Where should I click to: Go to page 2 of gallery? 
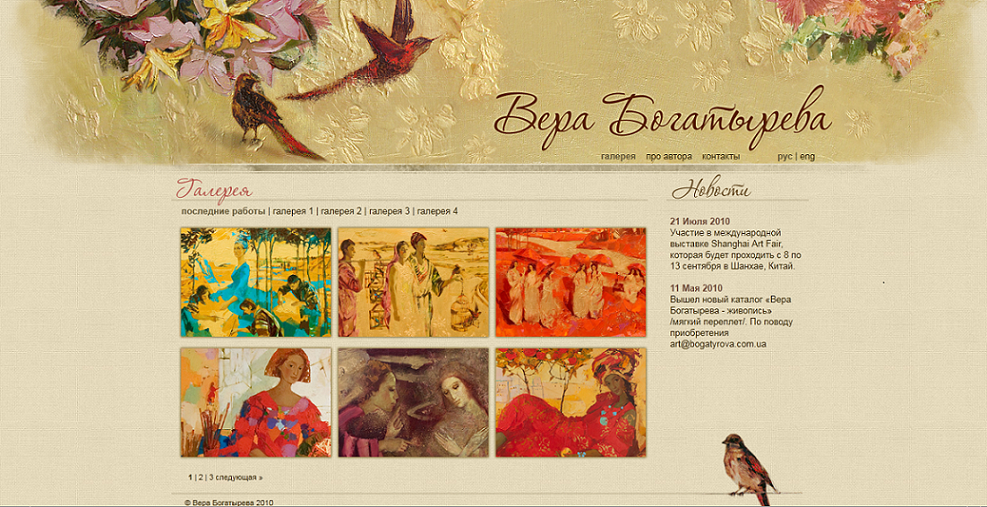[x=201, y=477]
